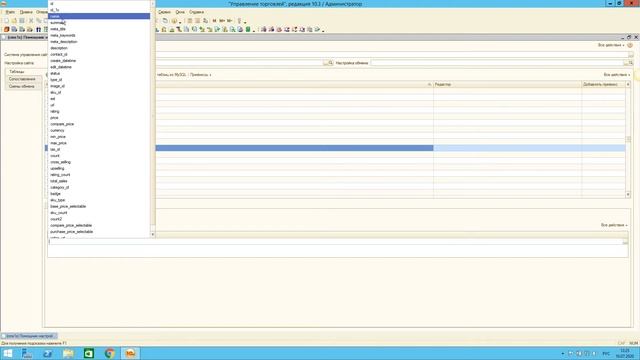
Task: Choose 'contact_id' from the dropdown list
Action: click(59, 54)
